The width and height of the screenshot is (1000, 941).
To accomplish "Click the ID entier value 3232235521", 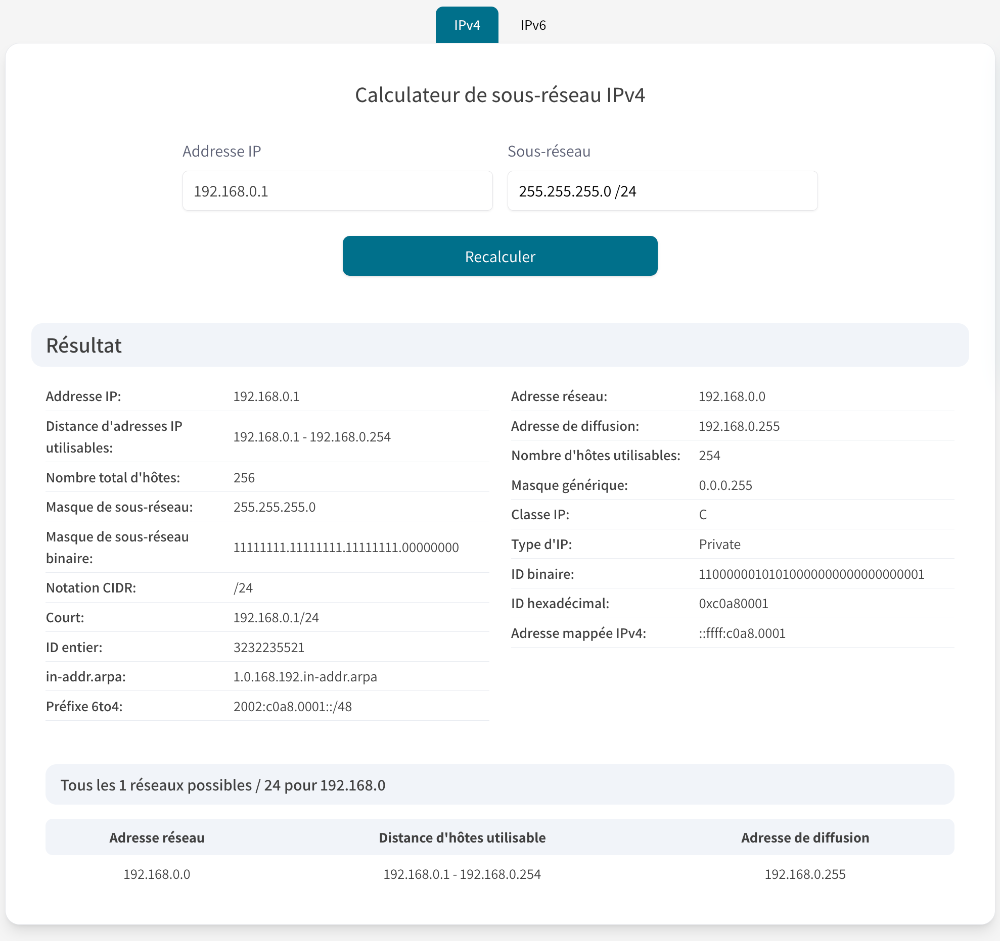I will (x=269, y=647).
